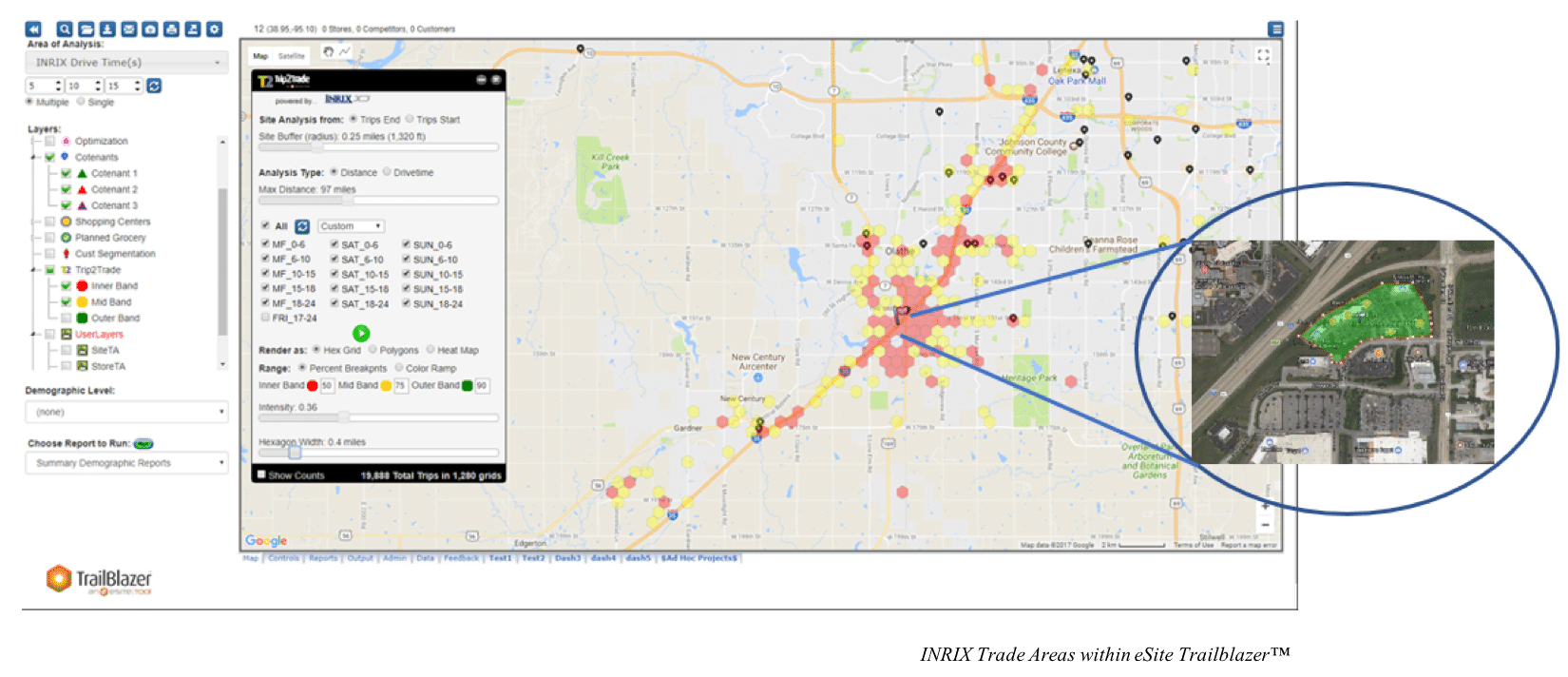Zoom out on the map
This screenshot has width=1568, height=677.
[1265, 525]
